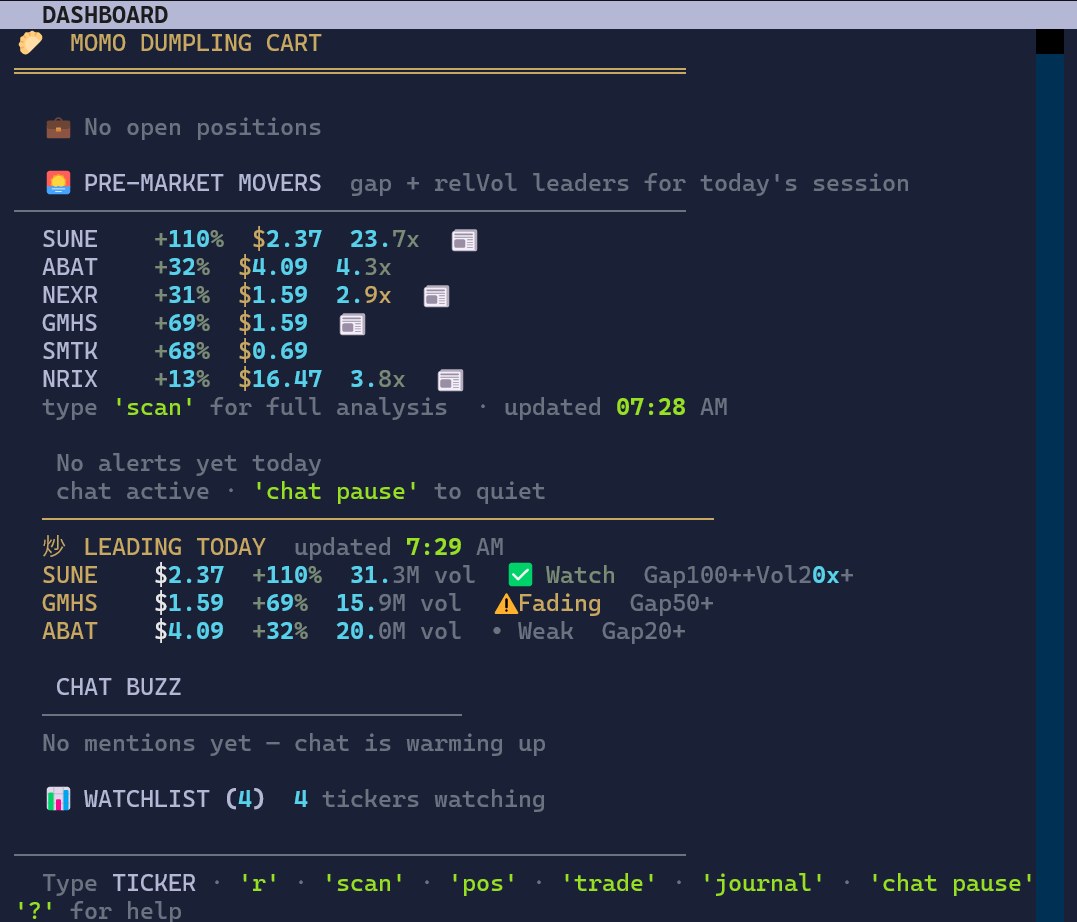Click the 07:28 updated time under the movers
This screenshot has height=922, width=1077.
(651, 407)
